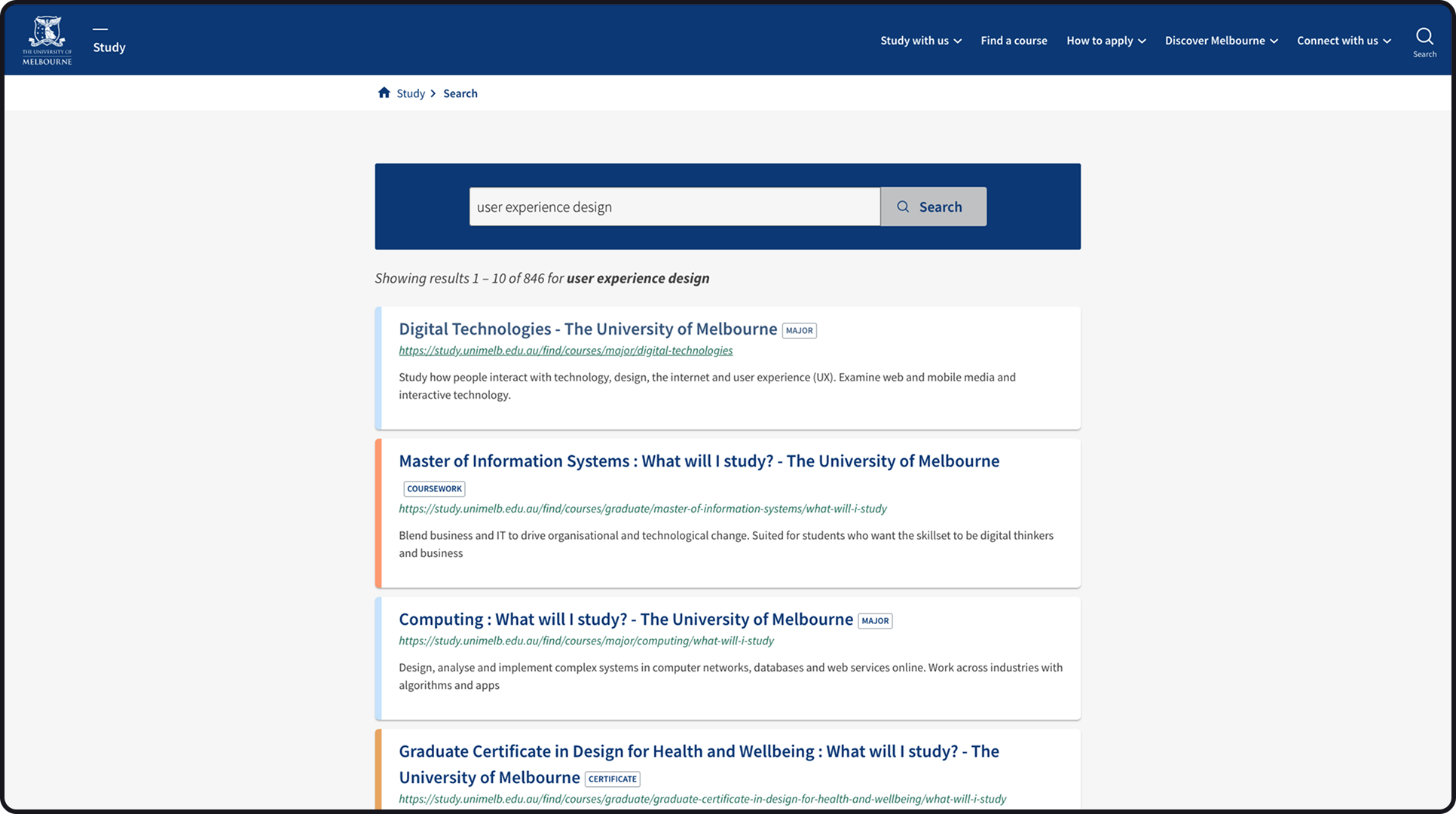
Task: Expand the Study with us menu
Action: pyautogui.click(x=921, y=41)
